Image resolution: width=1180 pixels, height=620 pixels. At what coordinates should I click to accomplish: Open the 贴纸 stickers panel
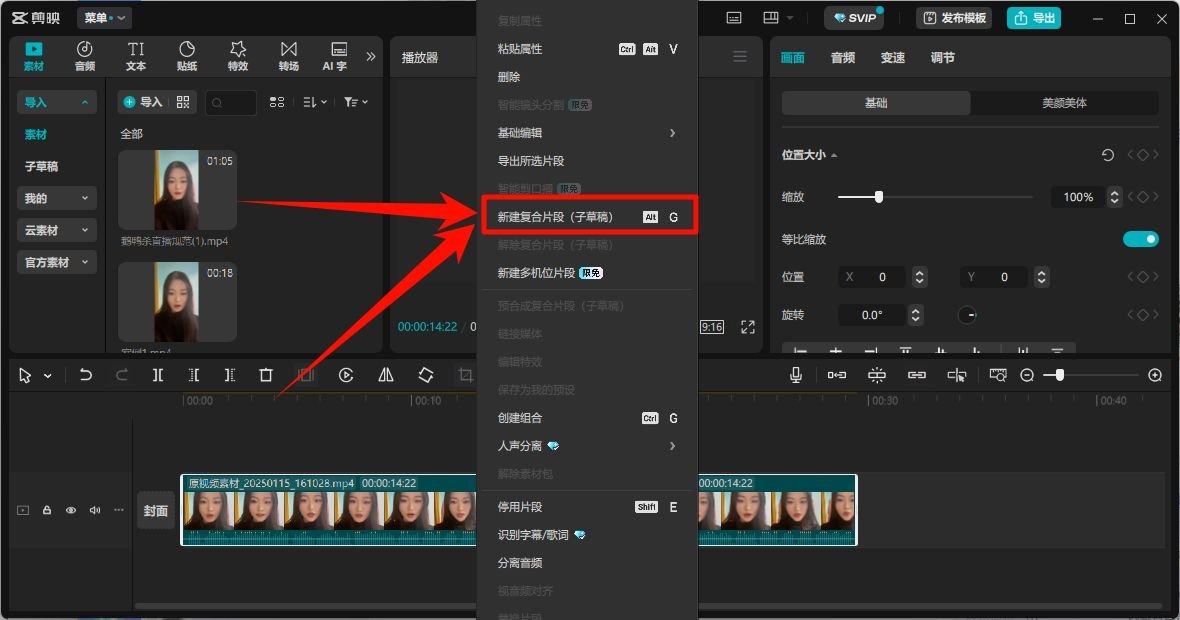pyautogui.click(x=187, y=57)
